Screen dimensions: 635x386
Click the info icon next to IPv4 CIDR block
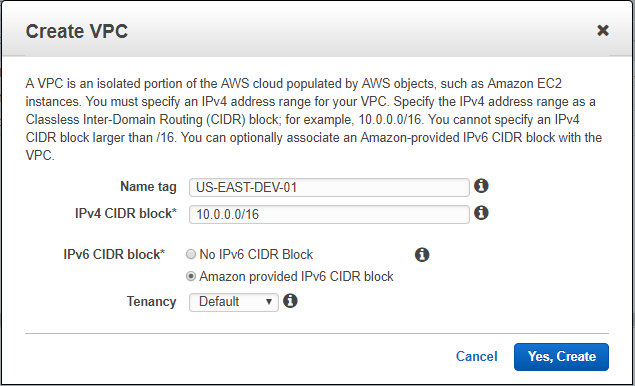click(x=481, y=213)
